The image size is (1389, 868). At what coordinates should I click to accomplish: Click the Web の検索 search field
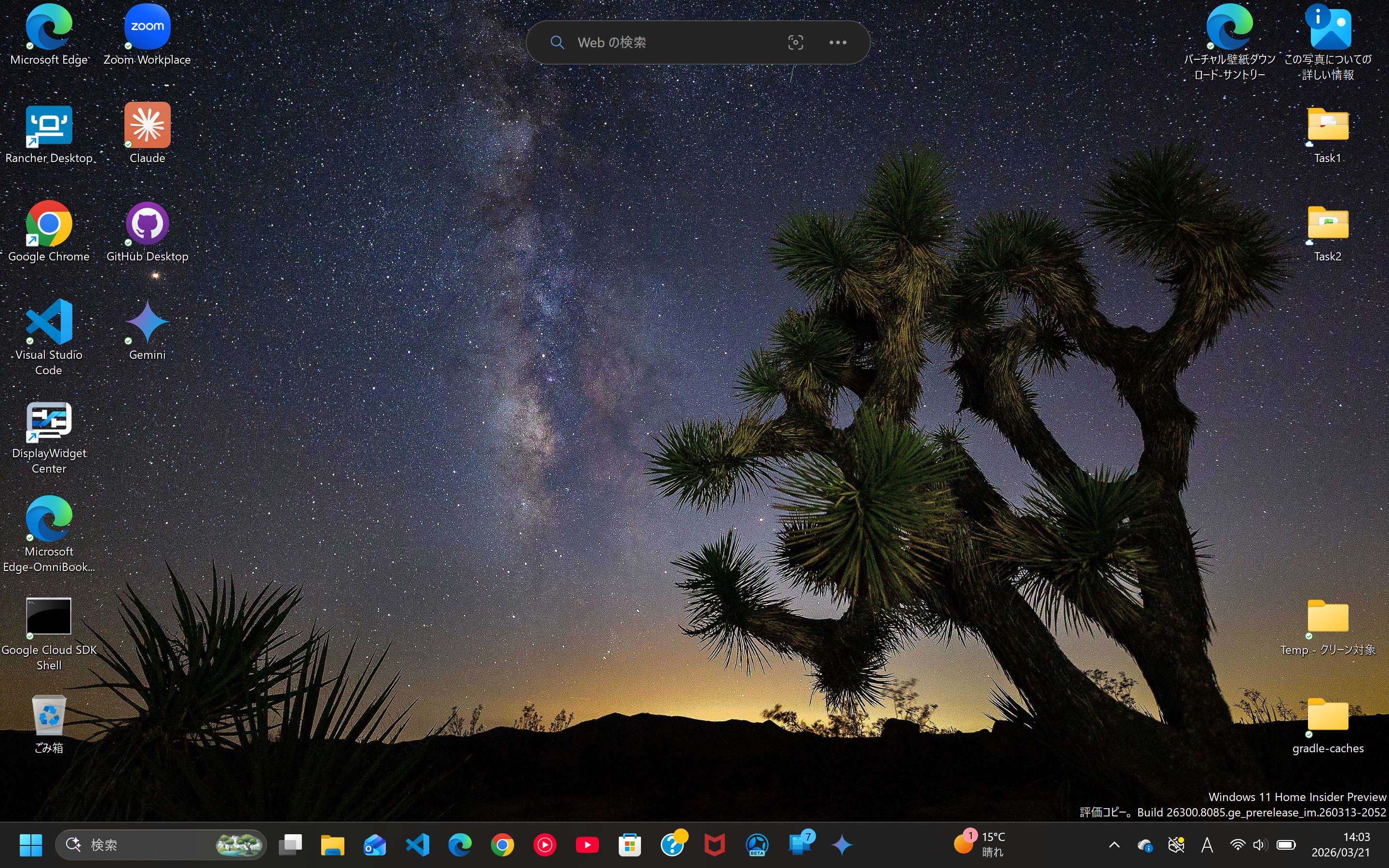pos(666,42)
